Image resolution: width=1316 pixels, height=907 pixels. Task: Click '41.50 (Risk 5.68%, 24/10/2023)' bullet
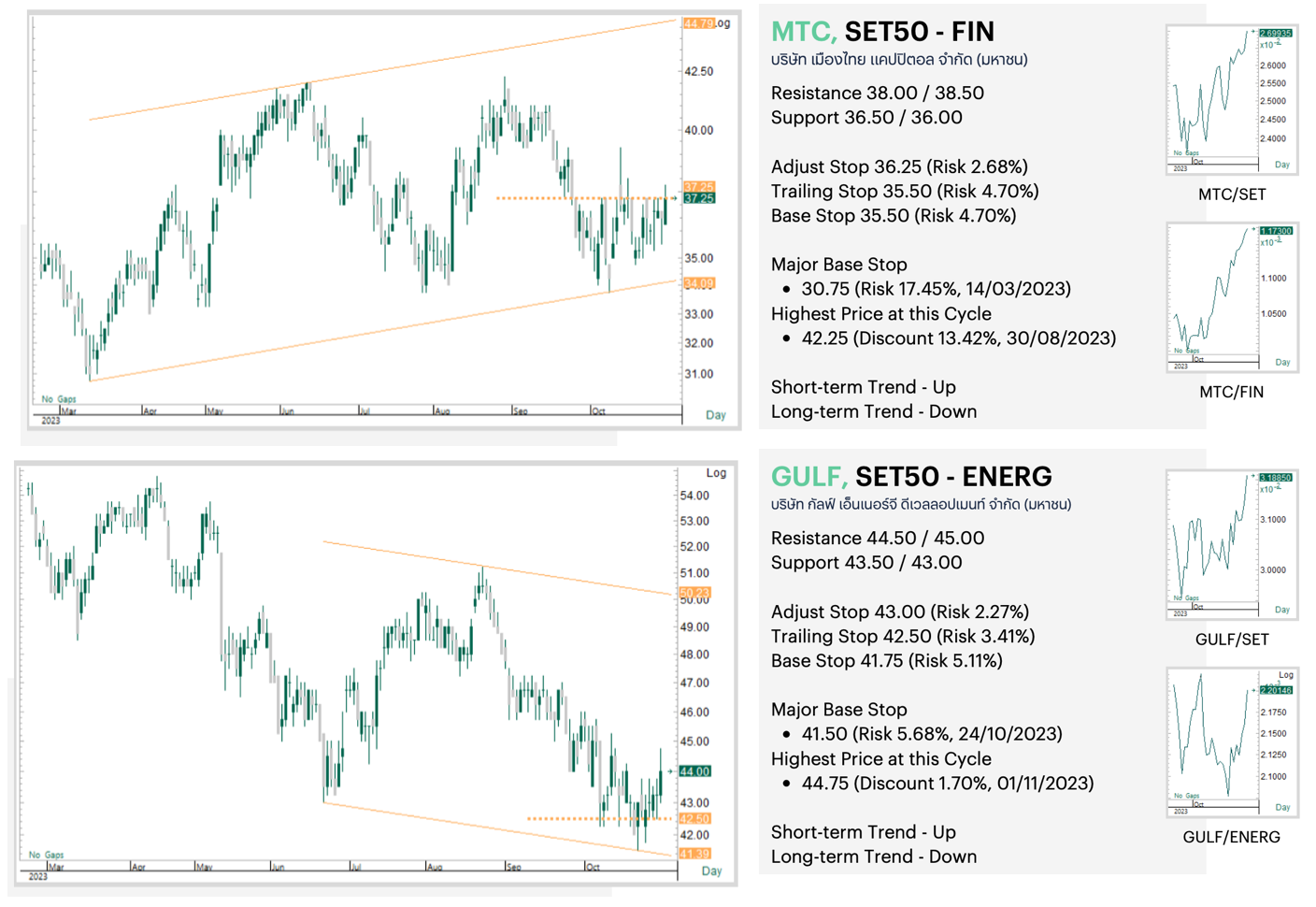932,734
